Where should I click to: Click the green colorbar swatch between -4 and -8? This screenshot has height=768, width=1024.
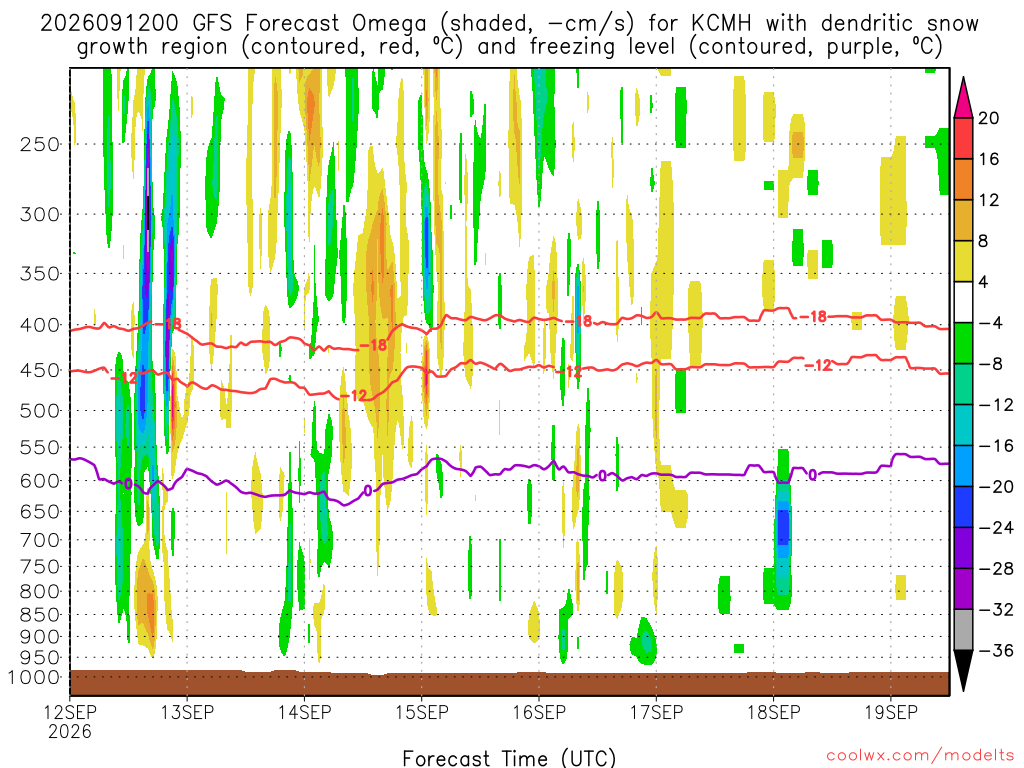pyautogui.click(x=963, y=343)
